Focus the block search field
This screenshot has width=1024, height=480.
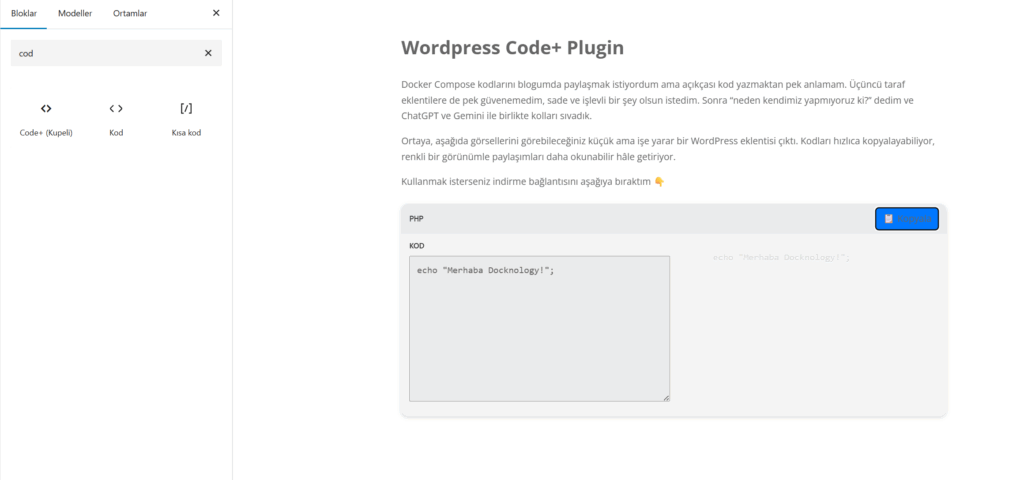[105, 53]
